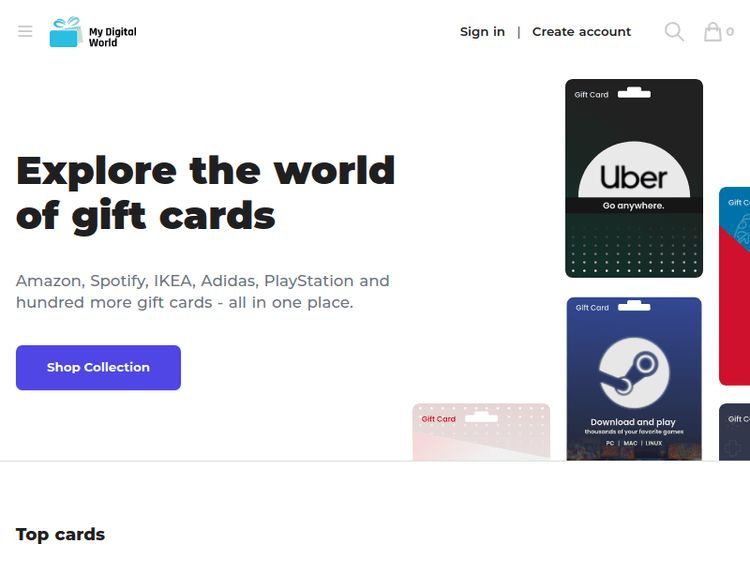750x563 pixels.
Task: Open the shopping bag cart icon
Action: [712, 32]
